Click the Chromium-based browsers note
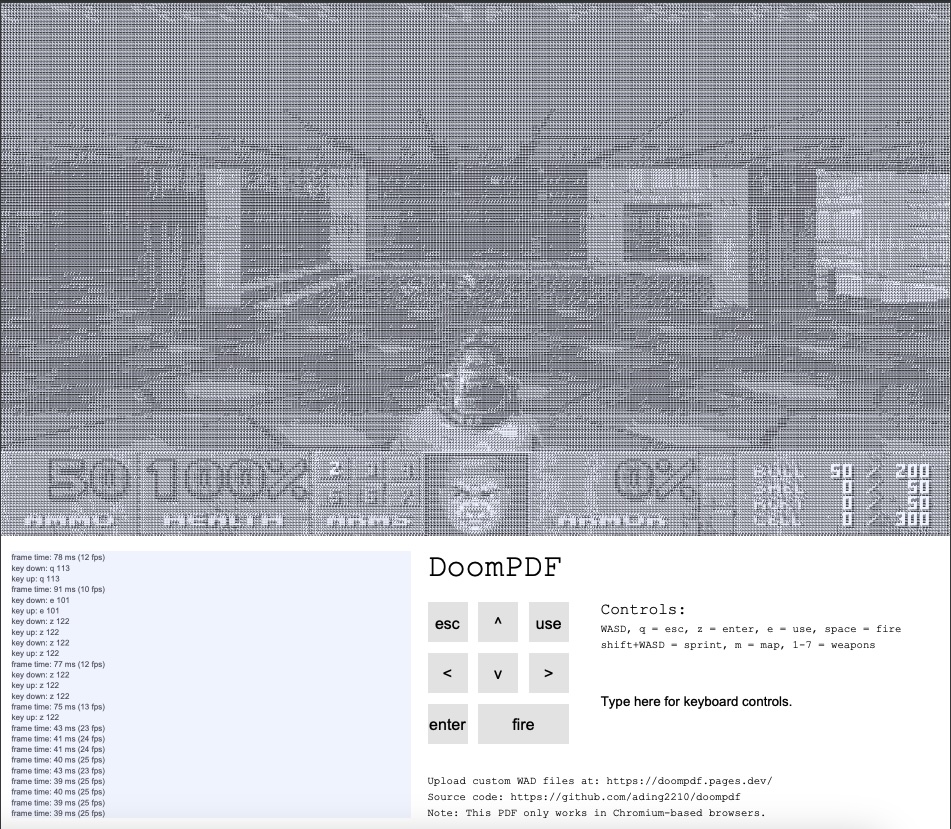The image size is (951, 829). 596,813
